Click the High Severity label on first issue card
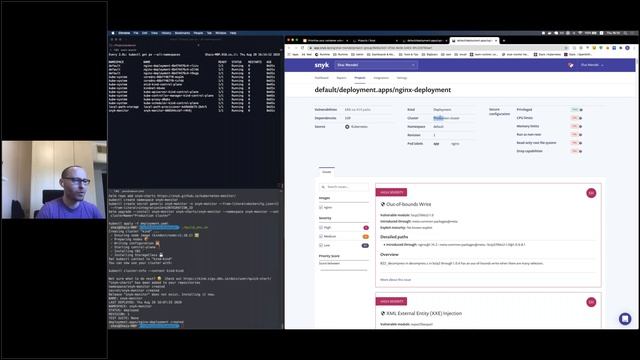The height and width of the screenshot is (360, 640). click(x=391, y=192)
